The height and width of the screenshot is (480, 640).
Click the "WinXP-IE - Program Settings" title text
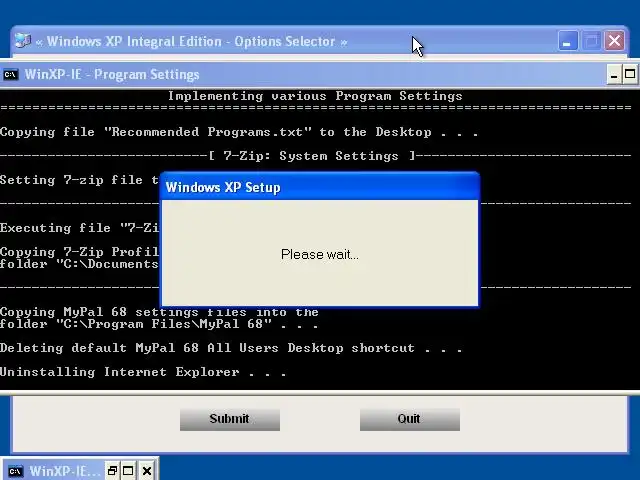tap(112, 75)
